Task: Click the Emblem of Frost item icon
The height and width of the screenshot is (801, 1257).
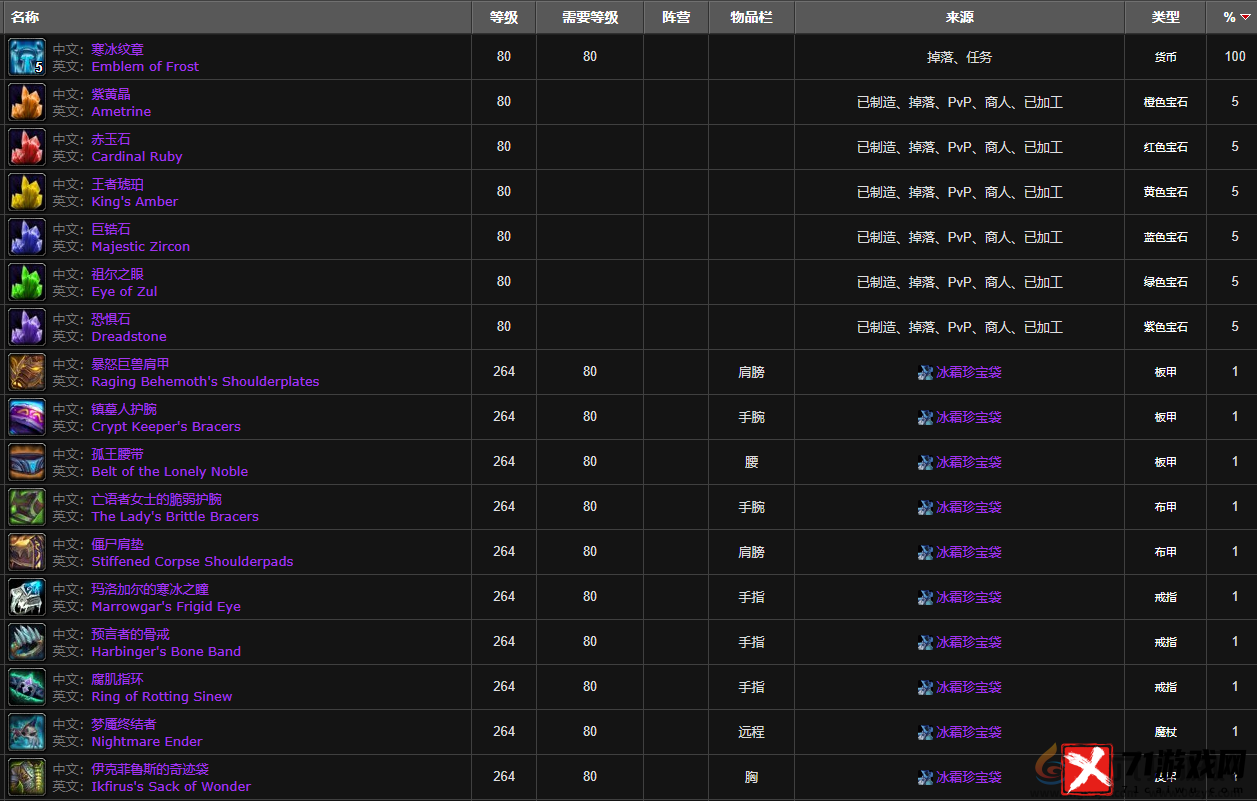Action: click(x=27, y=57)
